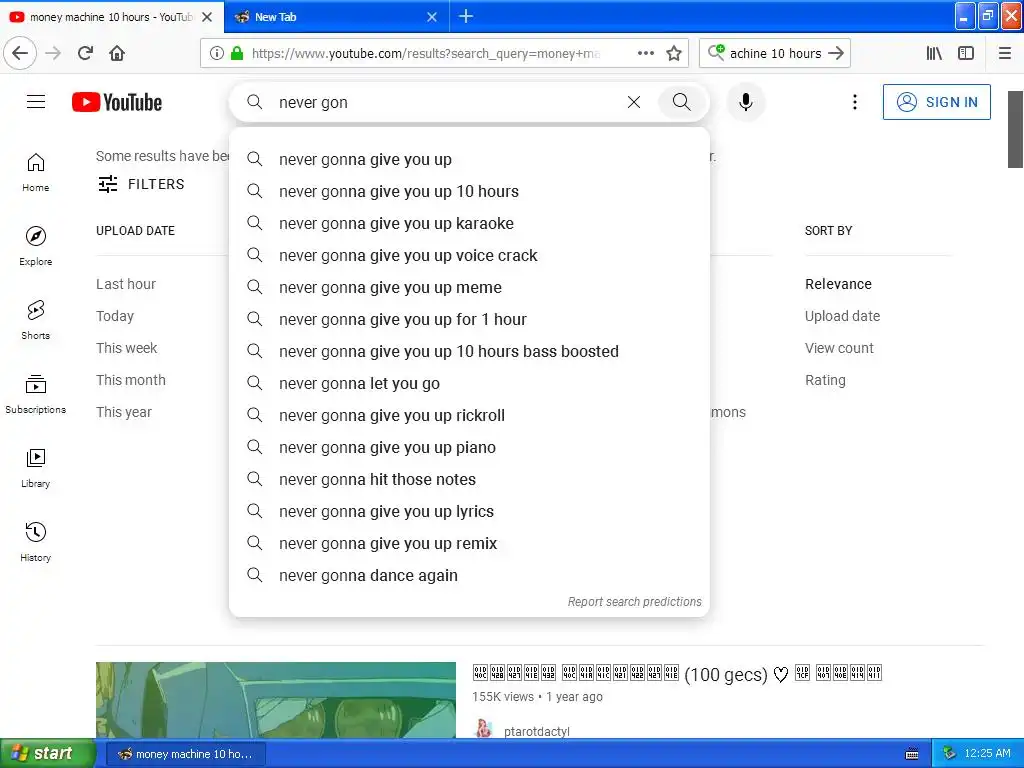Sort by Rating
This screenshot has width=1024, height=768.
(825, 380)
